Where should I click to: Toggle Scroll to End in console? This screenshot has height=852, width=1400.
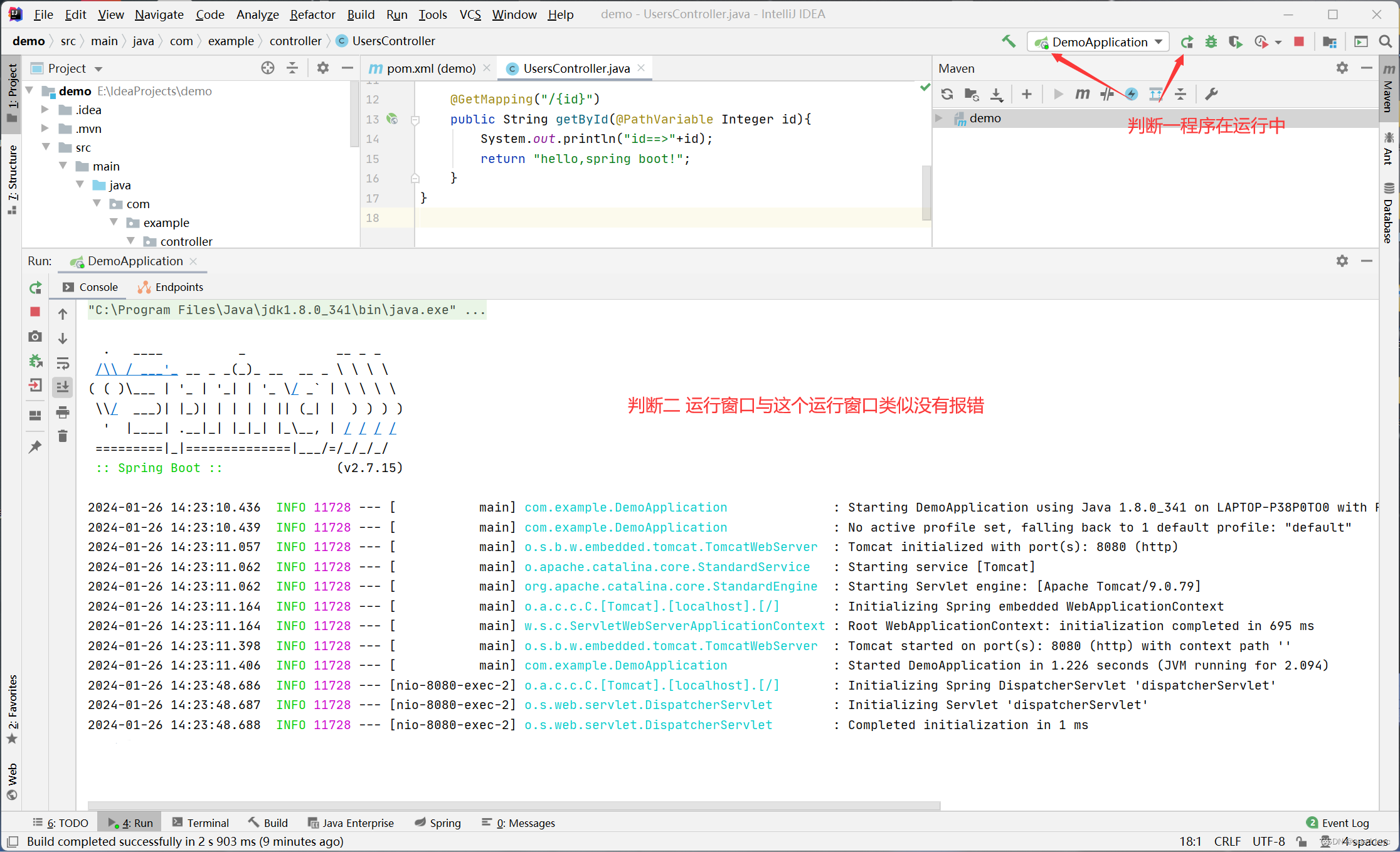point(63,387)
